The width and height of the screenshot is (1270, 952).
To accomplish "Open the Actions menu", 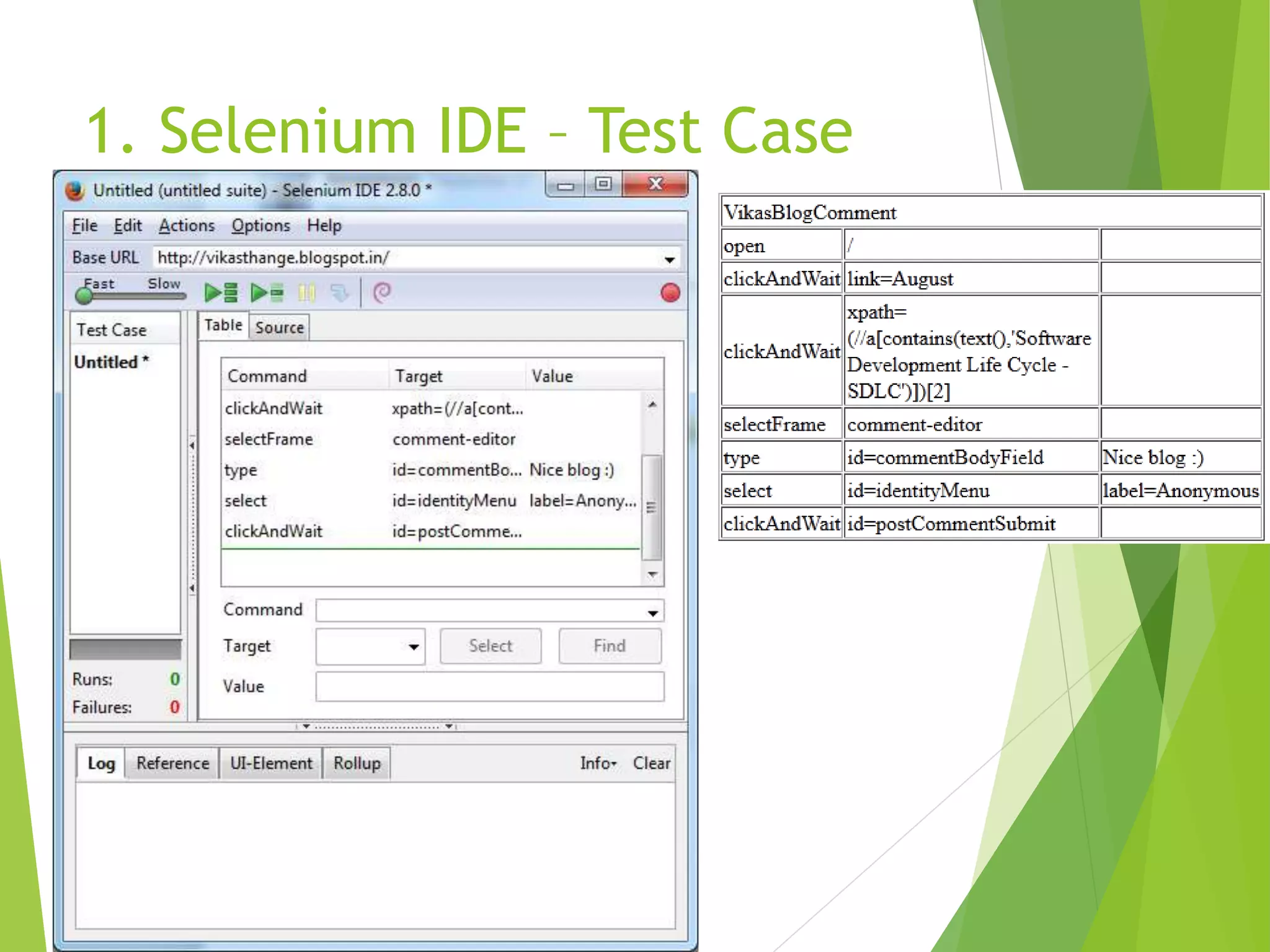I will click(x=187, y=226).
